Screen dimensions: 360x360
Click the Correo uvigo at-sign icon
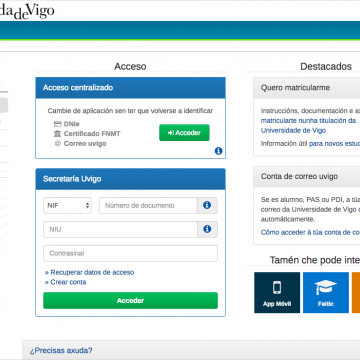pyautogui.click(x=58, y=144)
